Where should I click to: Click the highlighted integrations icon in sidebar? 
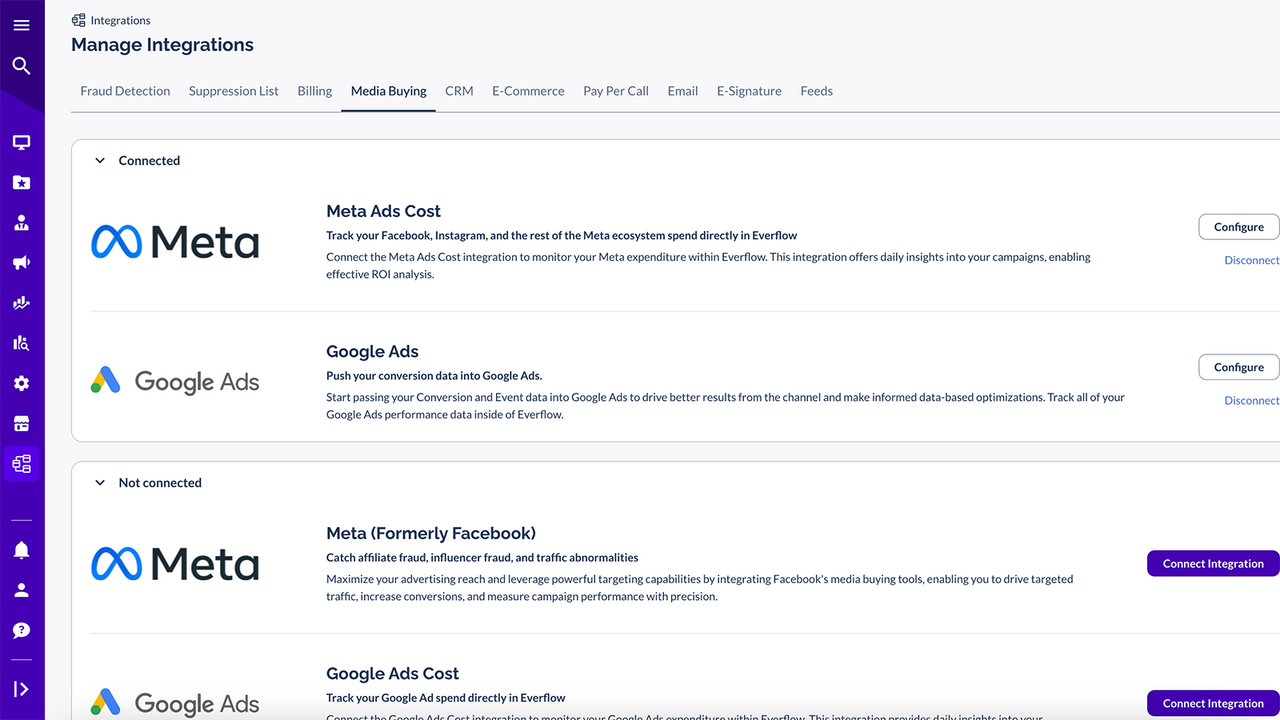pos(22,462)
